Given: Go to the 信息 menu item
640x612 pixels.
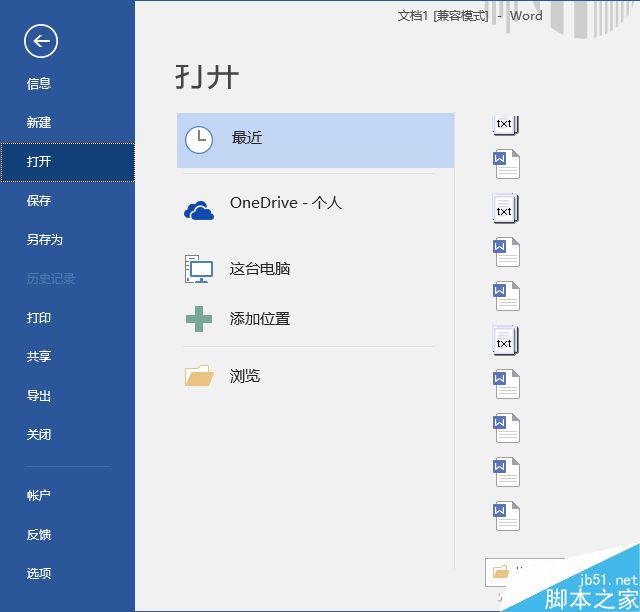Looking at the screenshot, I should (39, 84).
